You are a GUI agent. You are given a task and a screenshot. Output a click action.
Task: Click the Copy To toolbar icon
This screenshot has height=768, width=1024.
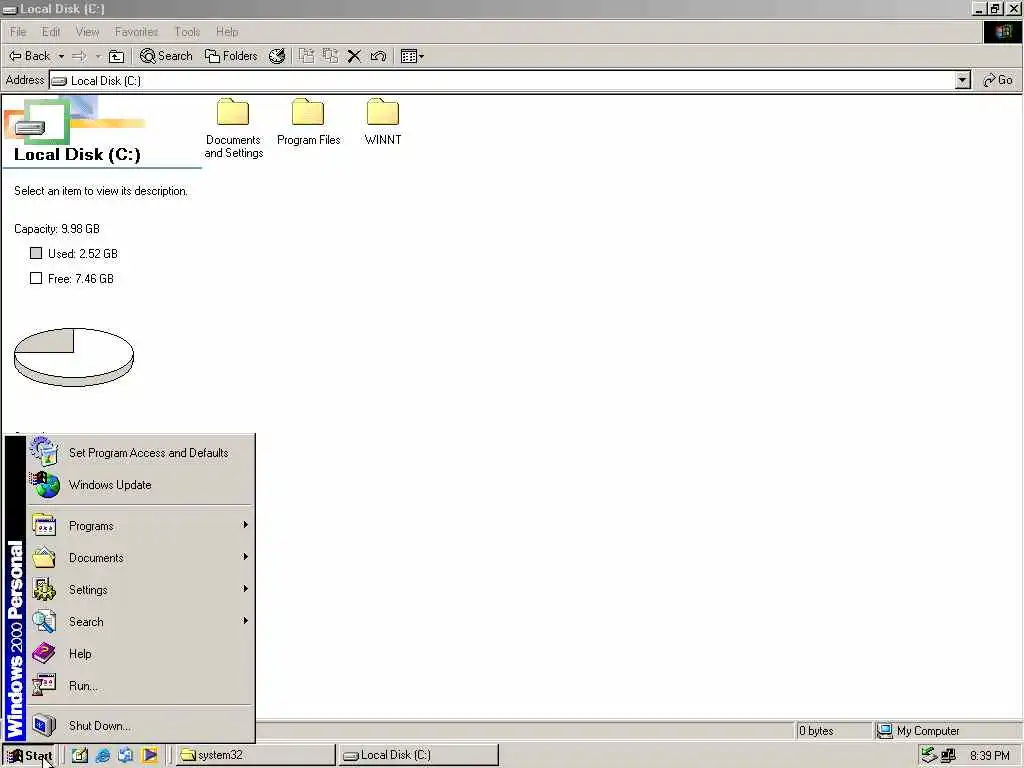[x=330, y=56]
